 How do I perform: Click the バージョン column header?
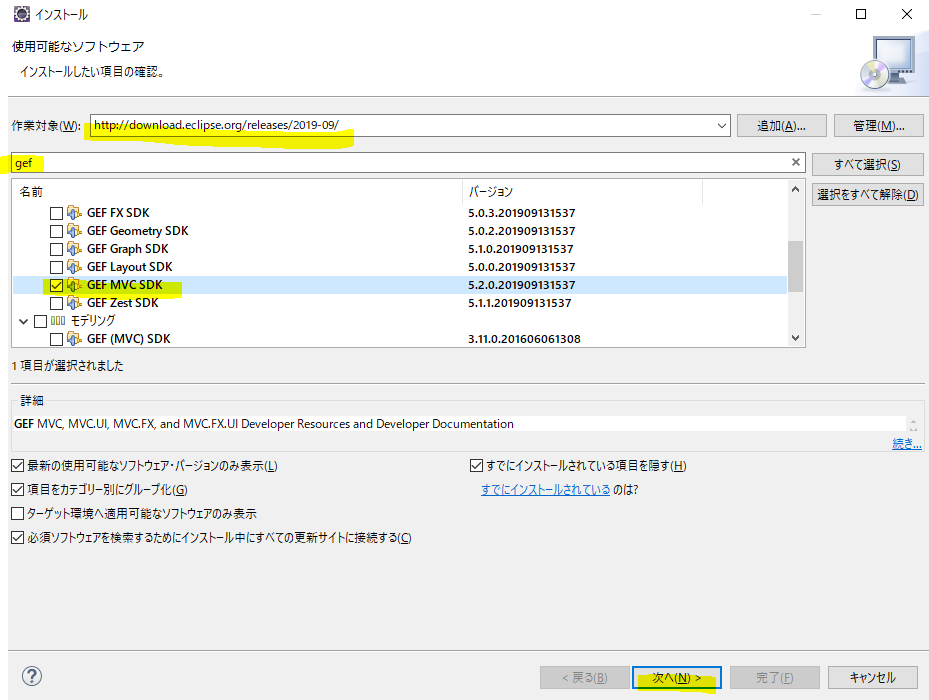point(582,191)
